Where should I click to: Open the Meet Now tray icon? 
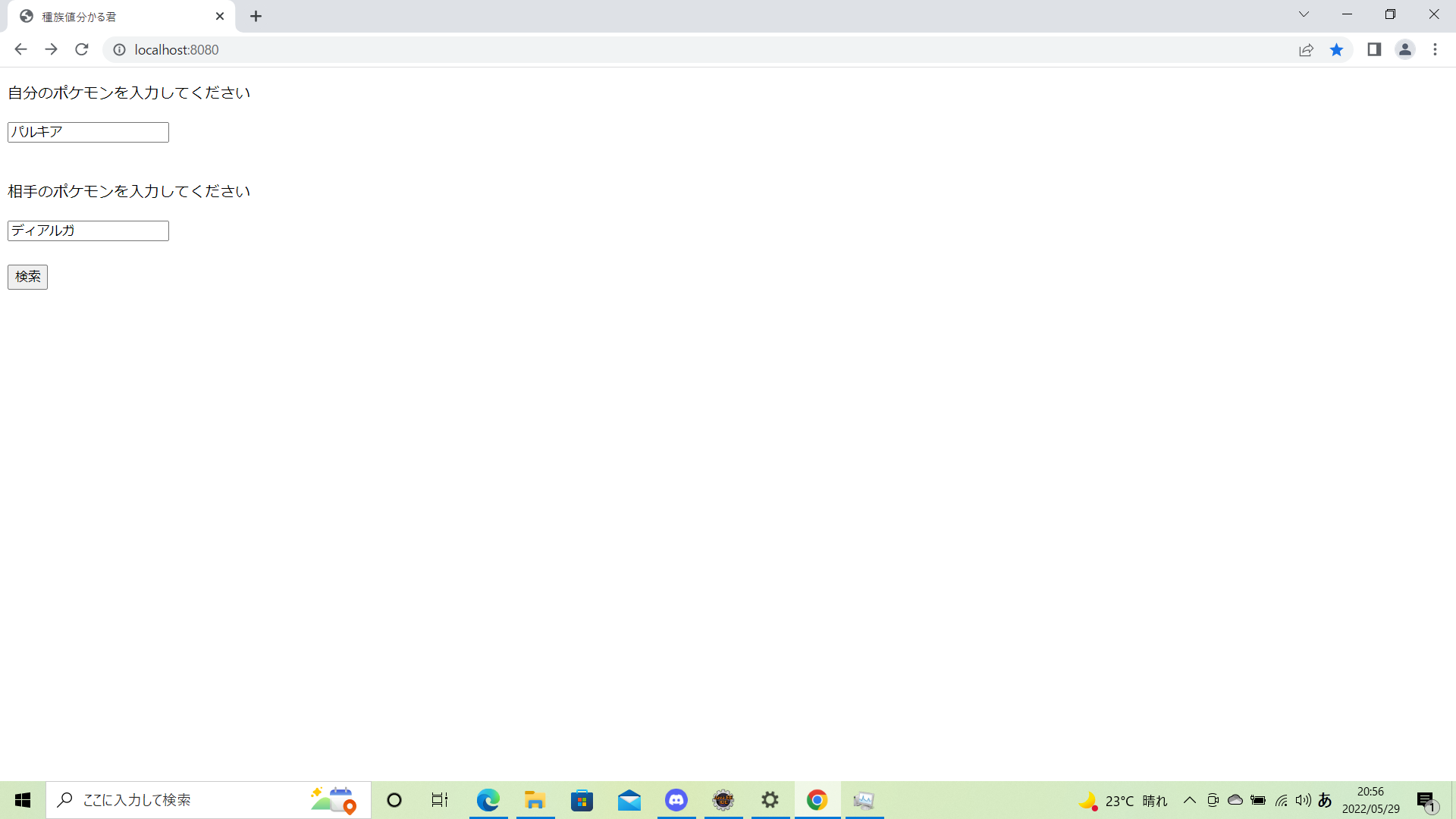pyautogui.click(x=1213, y=800)
